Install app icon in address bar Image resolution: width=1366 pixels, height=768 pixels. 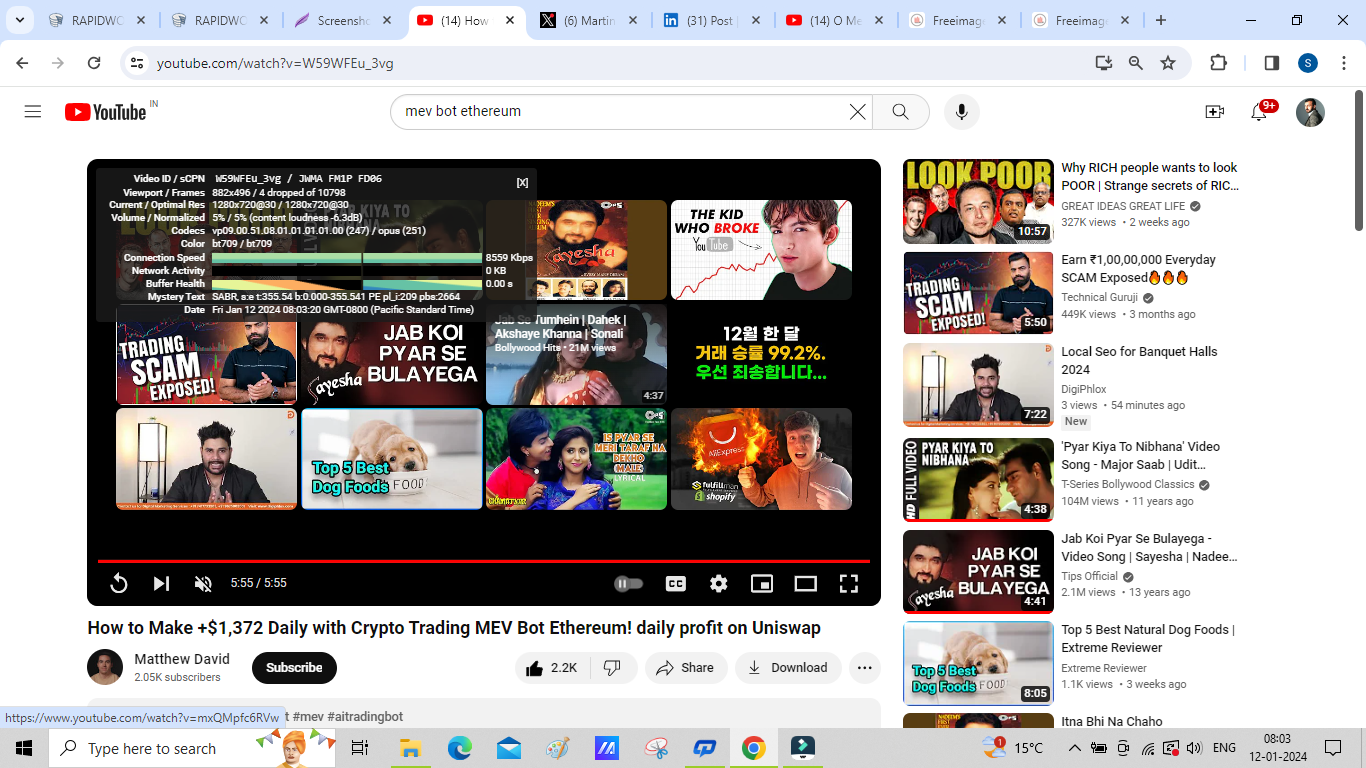(x=1104, y=63)
